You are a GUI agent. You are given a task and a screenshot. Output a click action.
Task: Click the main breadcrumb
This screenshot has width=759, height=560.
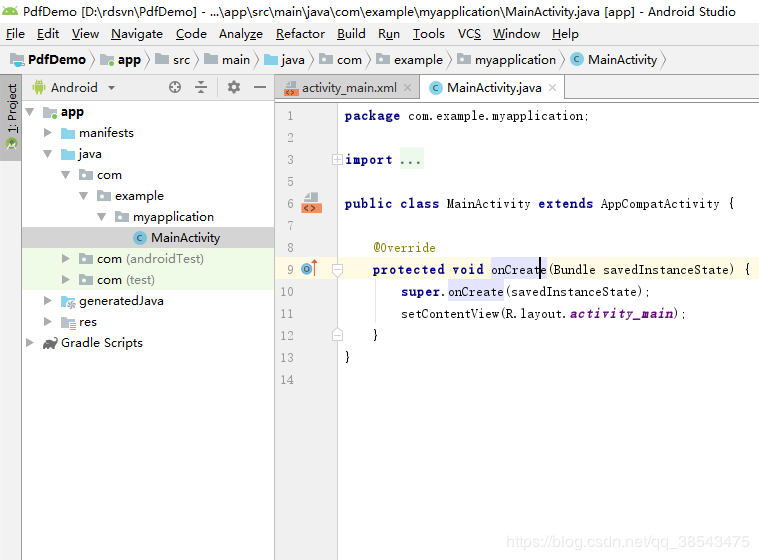point(227,60)
